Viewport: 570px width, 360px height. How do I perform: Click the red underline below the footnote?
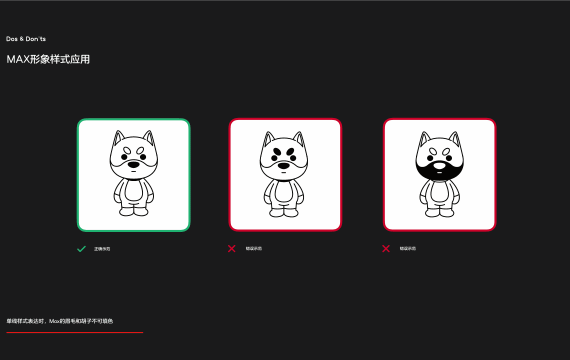[75, 332]
